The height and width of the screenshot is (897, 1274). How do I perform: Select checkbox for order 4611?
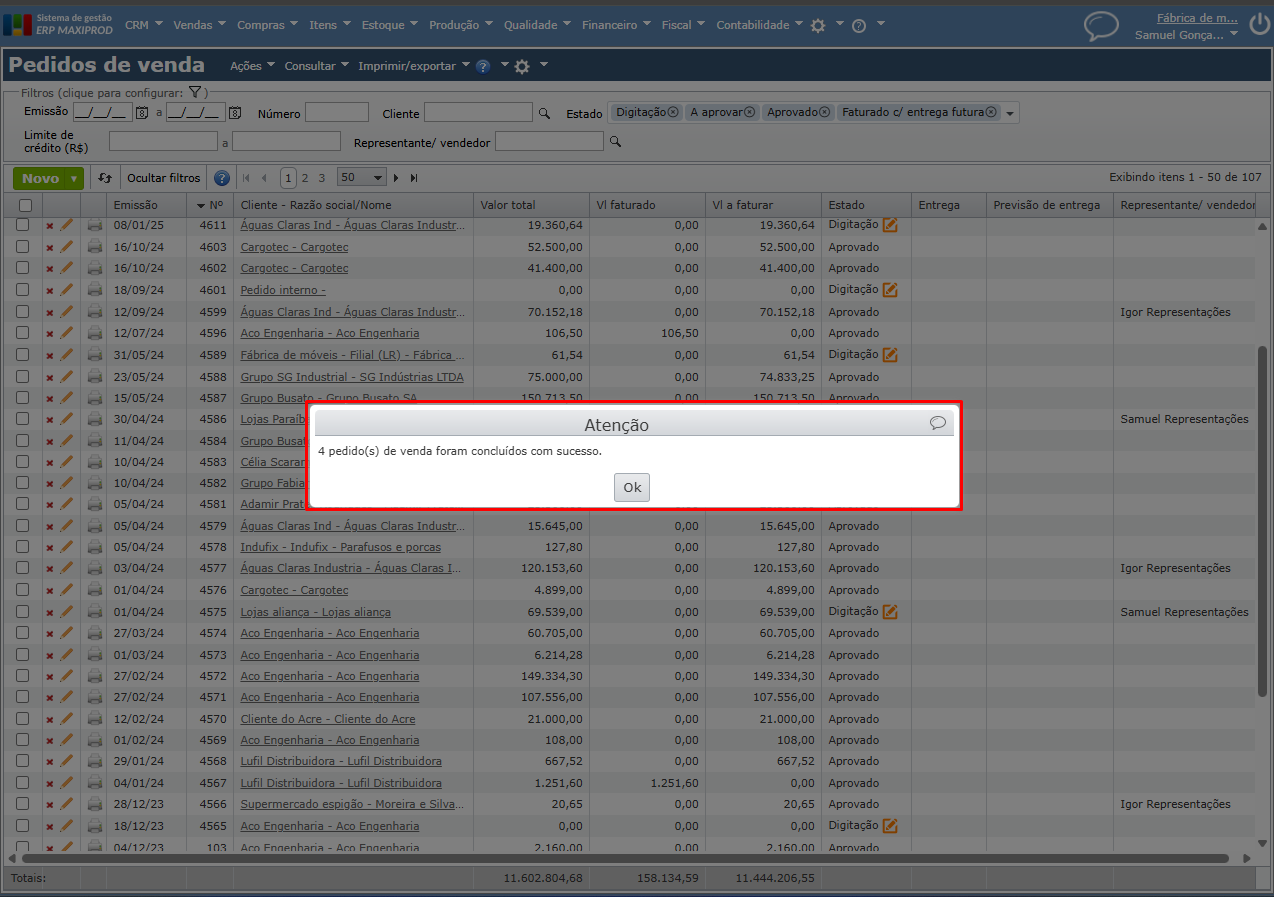(x=23, y=225)
